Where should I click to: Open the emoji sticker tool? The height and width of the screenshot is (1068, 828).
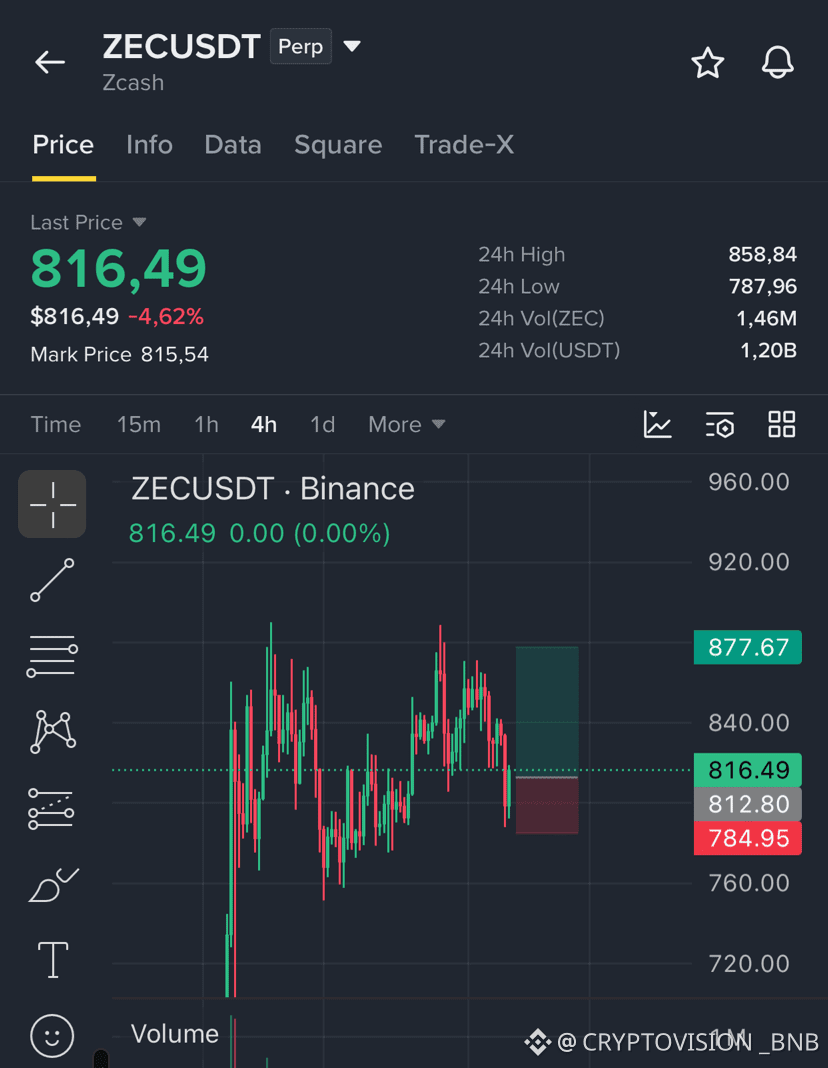(52, 1036)
